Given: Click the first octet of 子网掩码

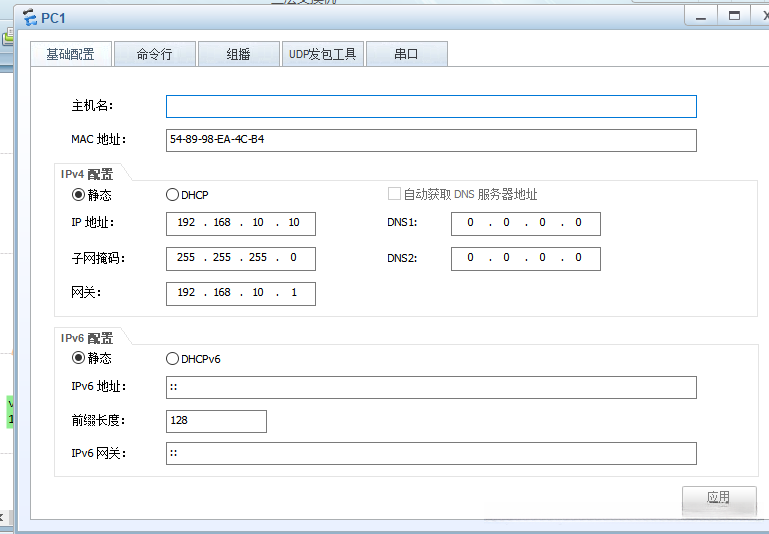Looking at the screenshot, I should pyautogui.click(x=186, y=257).
